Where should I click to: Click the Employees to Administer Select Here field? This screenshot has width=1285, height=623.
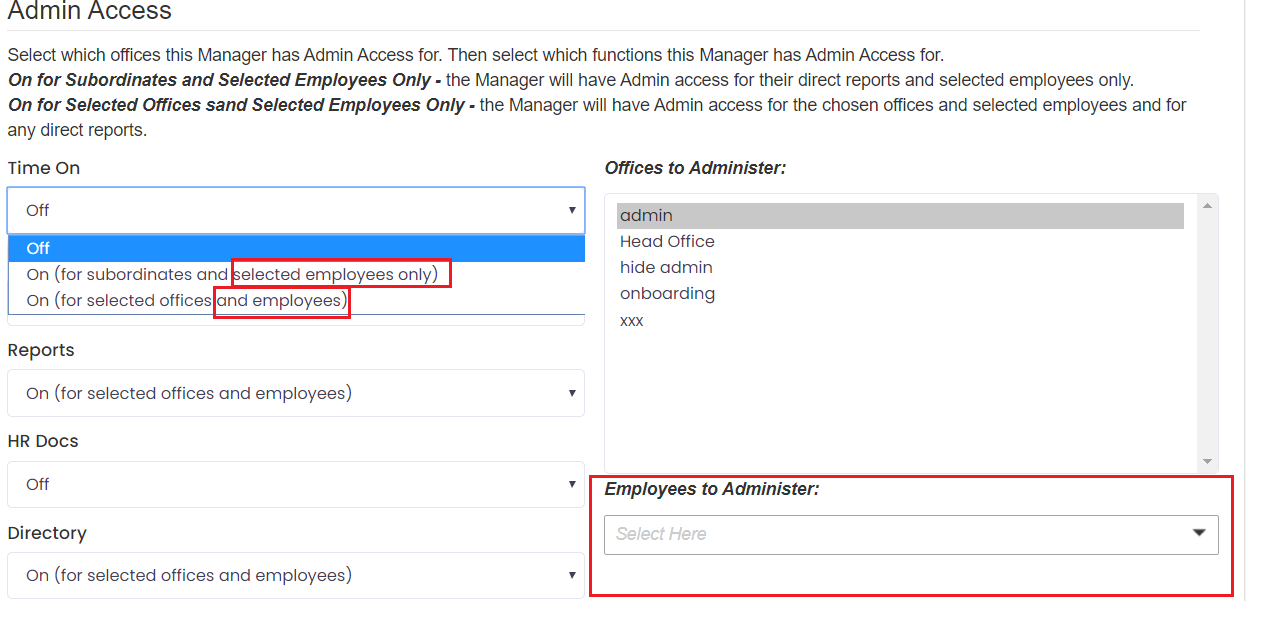click(x=890, y=534)
